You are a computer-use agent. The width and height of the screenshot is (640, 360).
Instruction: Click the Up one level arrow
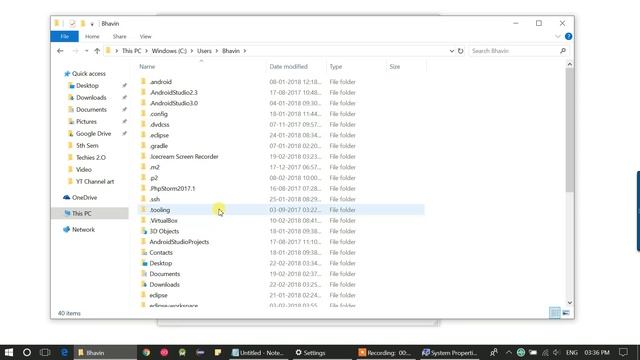pos(97,51)
